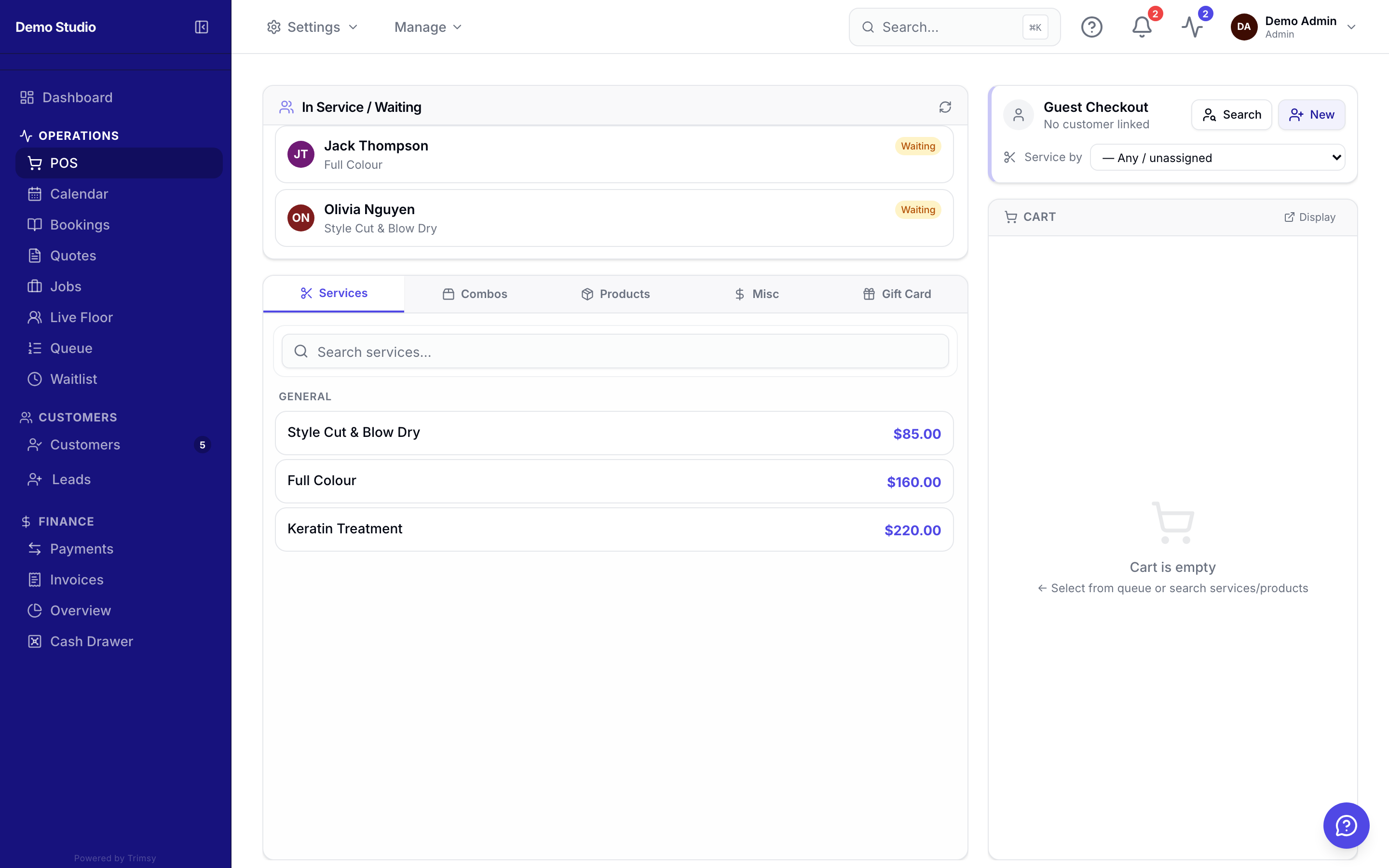This screenshot has width=1389, height=868.
Task: Open the cart Display link
Action: tap(1310, 217)
